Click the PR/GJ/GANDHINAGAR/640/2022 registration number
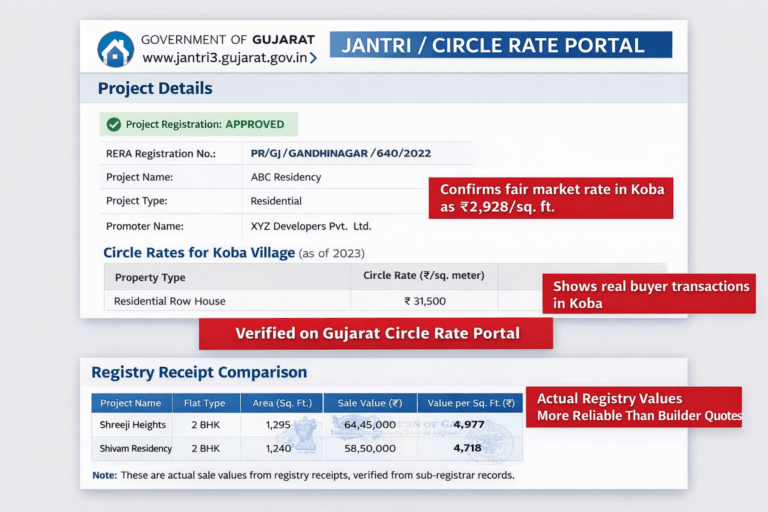This screenshot has width=768, height=512. click(341, 153)
